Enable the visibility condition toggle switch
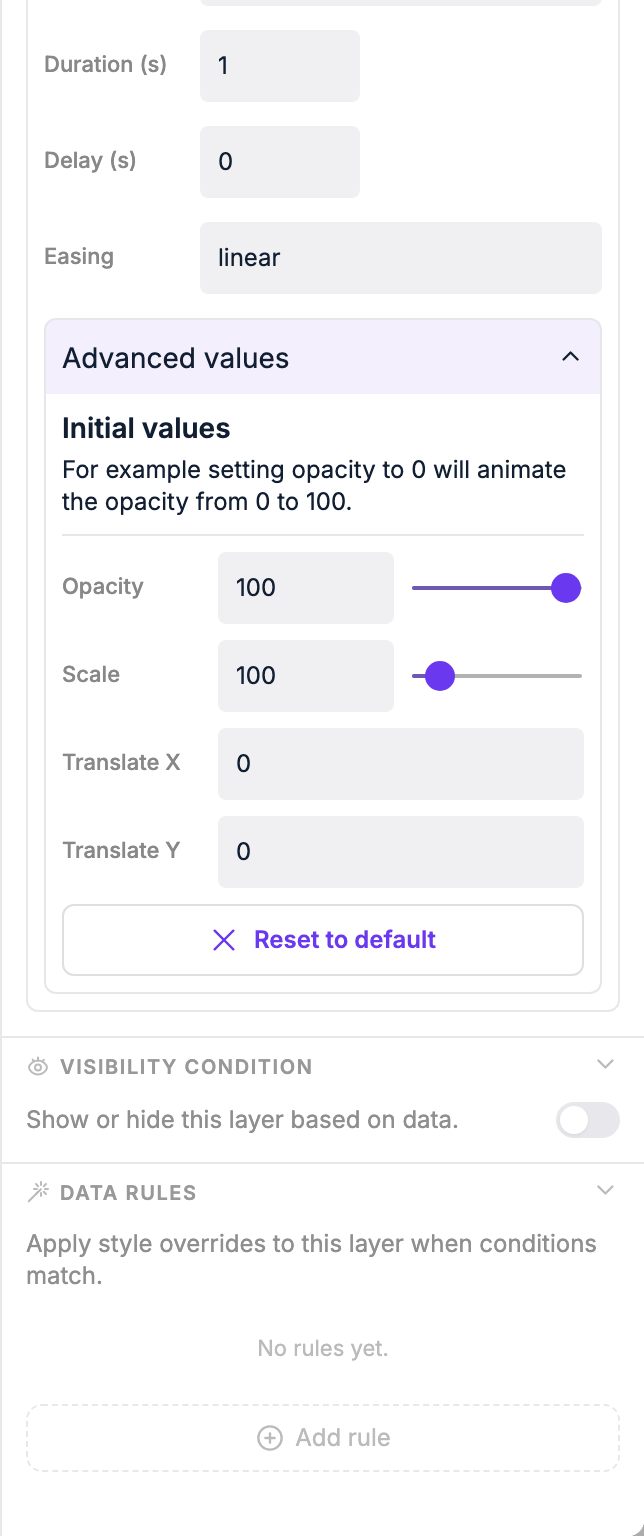This screenshot has height=1536, width=644. 588,1120
